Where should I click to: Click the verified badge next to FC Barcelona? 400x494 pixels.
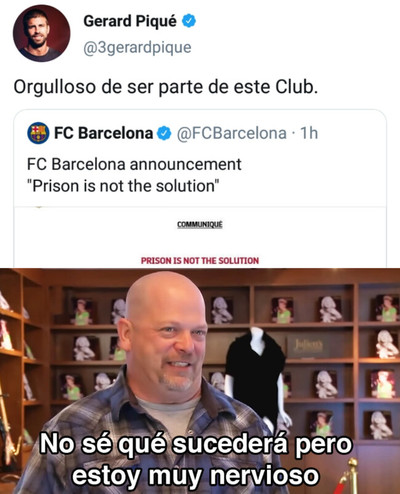[164, 133]
